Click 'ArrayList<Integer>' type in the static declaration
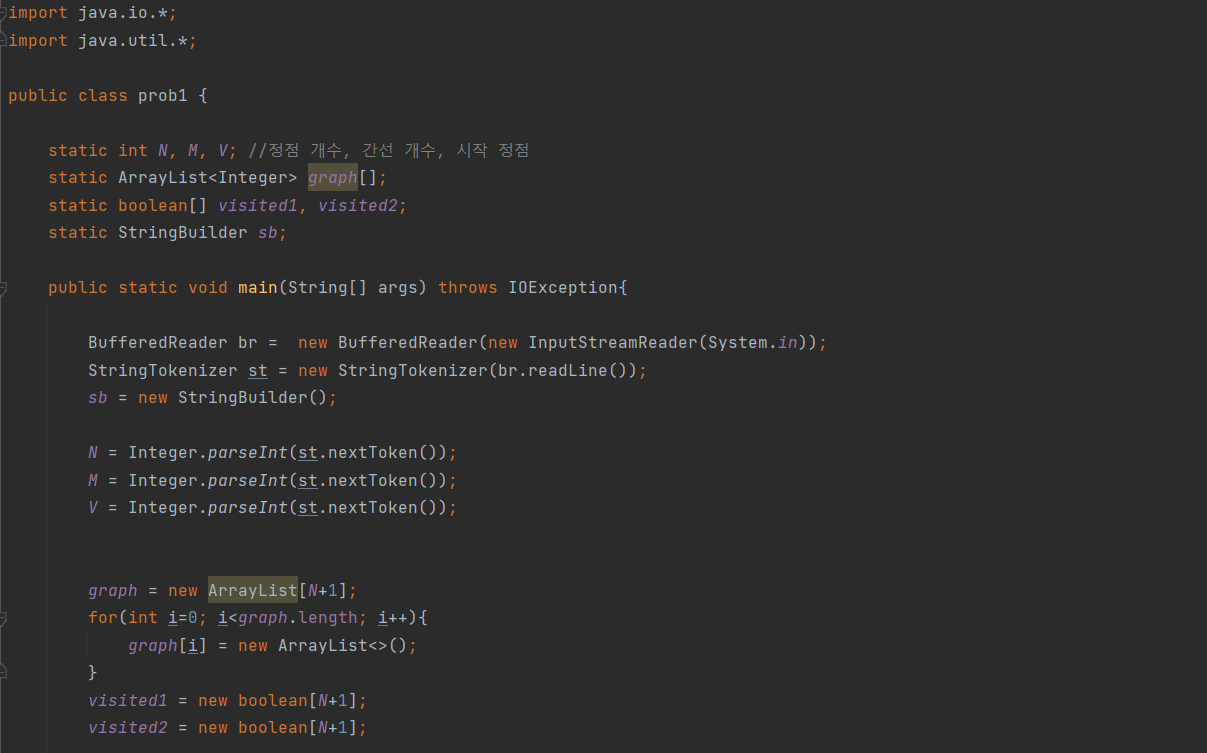Screen dimensions: 1207x753 tap(207, 178)
